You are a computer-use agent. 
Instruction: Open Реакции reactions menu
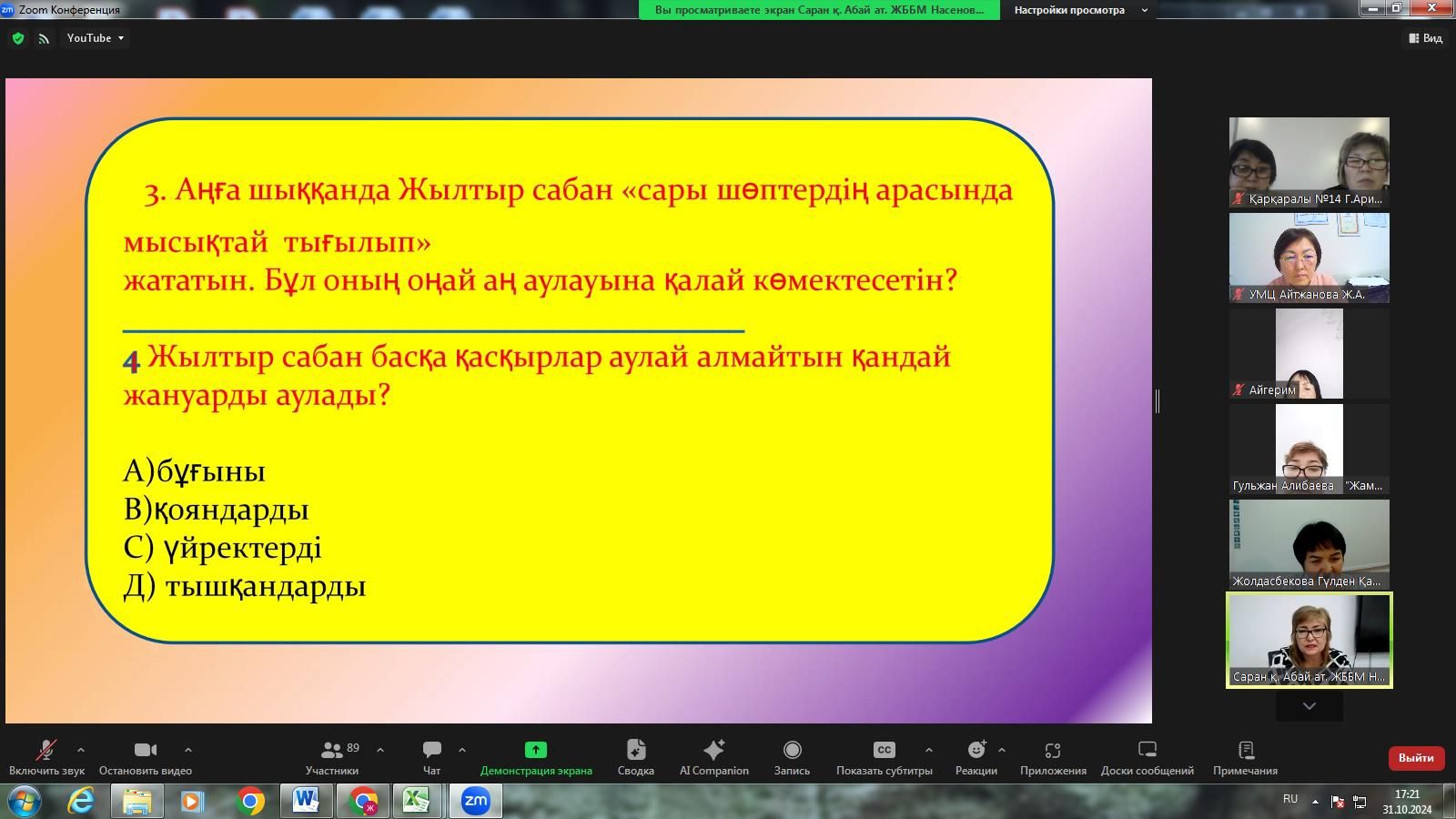click(x=976, y=757)
